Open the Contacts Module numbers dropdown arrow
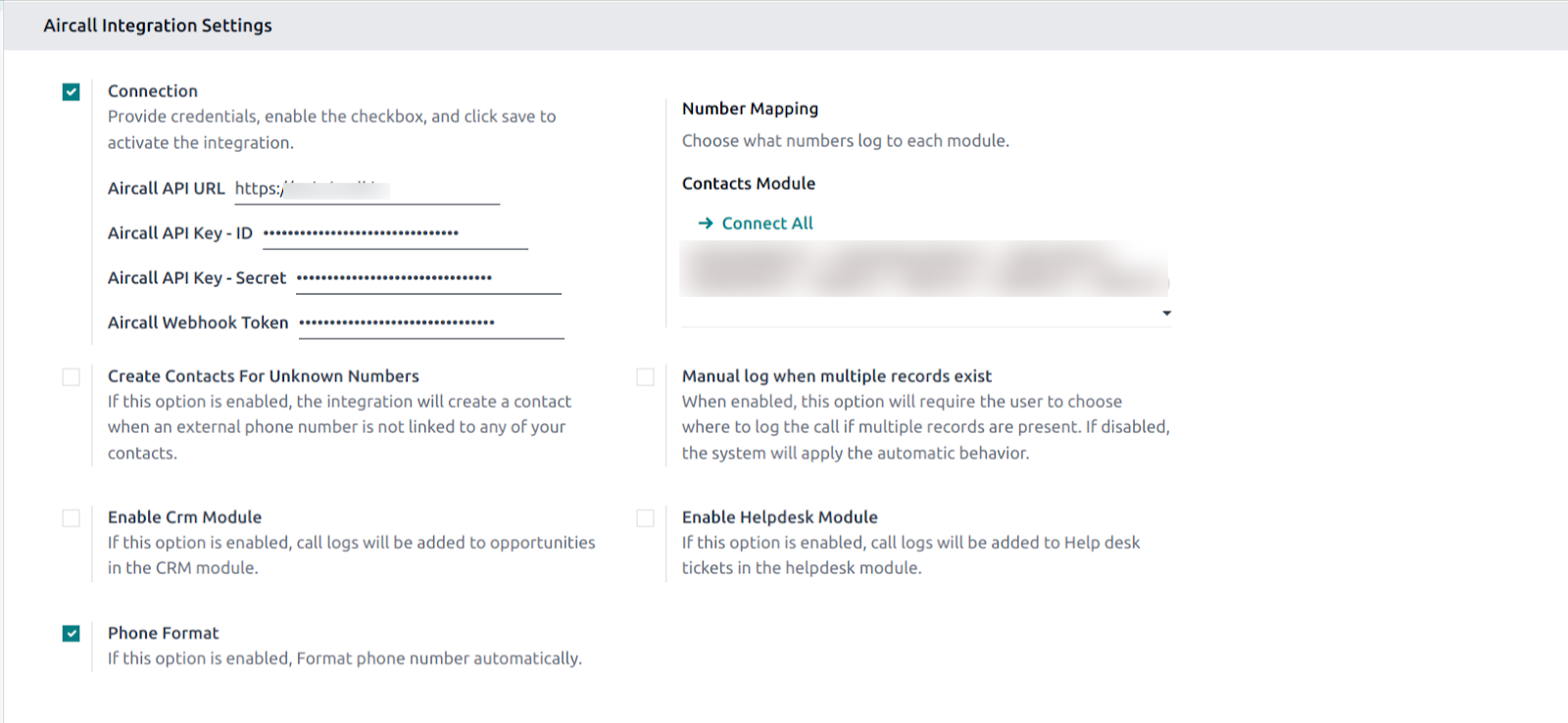Image resolution: width=1568 pixels, height=723 pixels. [1166, 313]
